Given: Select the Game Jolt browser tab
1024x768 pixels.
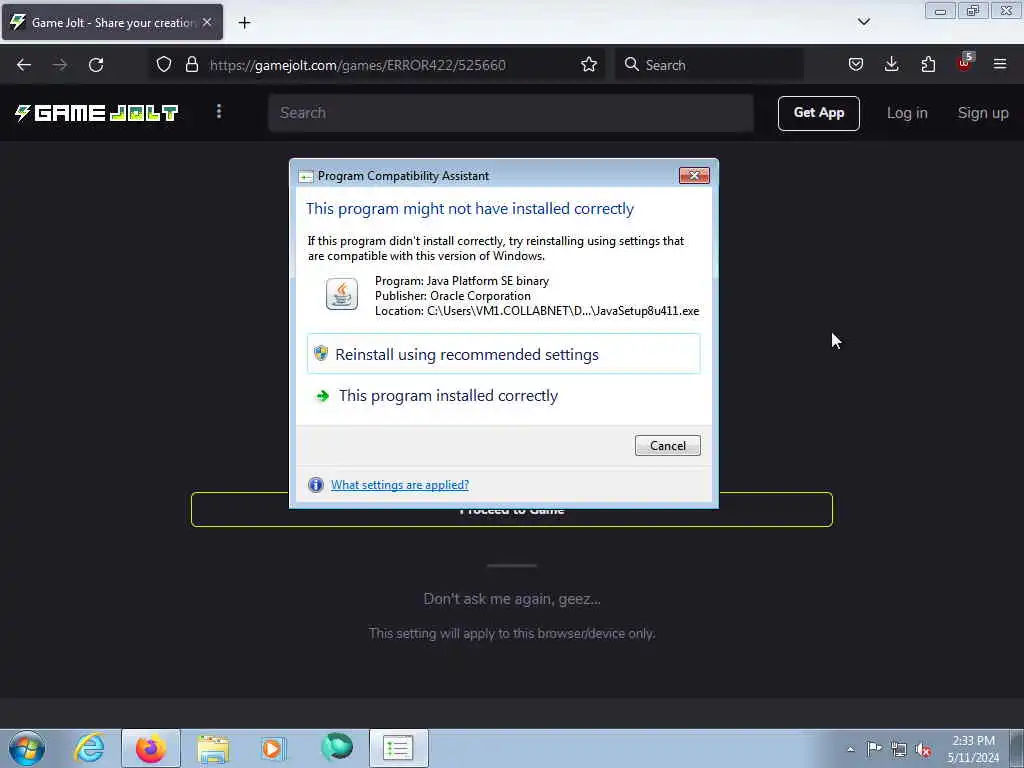Looking at the screenshot, I should [112, 22].
